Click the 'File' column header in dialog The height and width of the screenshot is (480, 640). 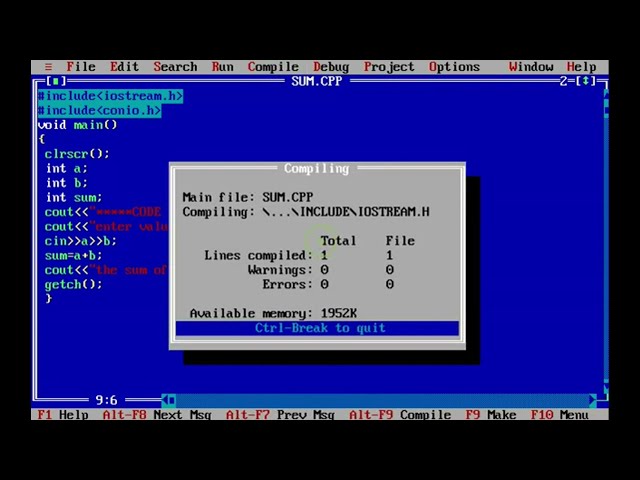(x=400, y=241)
